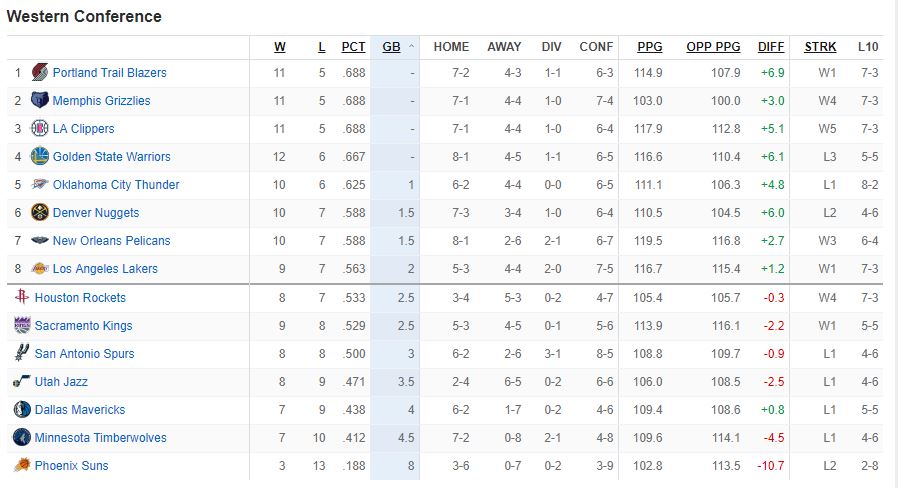Sort standings by the W column
The image size is (898, 488).
(280, 47)
